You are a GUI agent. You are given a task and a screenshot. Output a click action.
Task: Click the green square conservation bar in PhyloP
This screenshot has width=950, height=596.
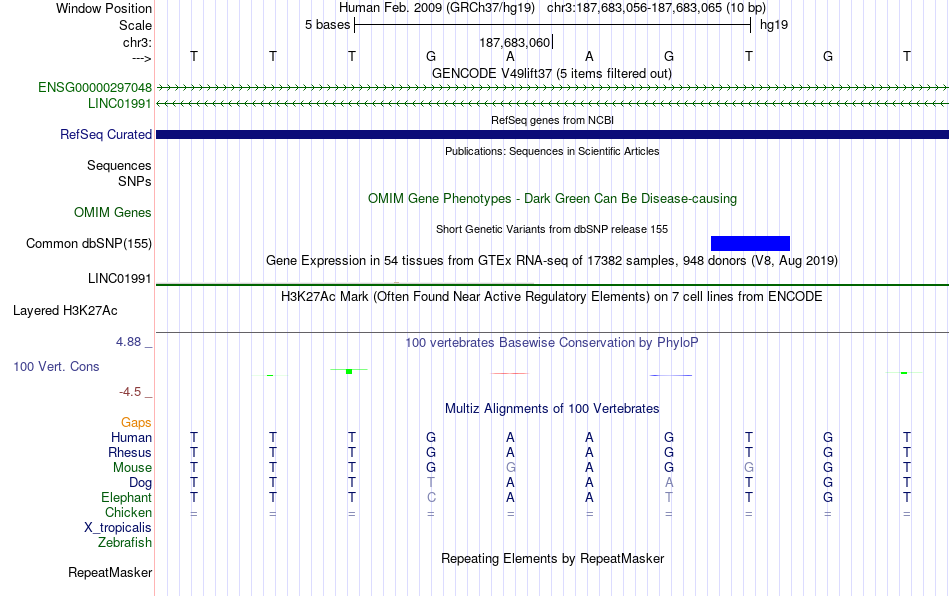click(349, 371)
